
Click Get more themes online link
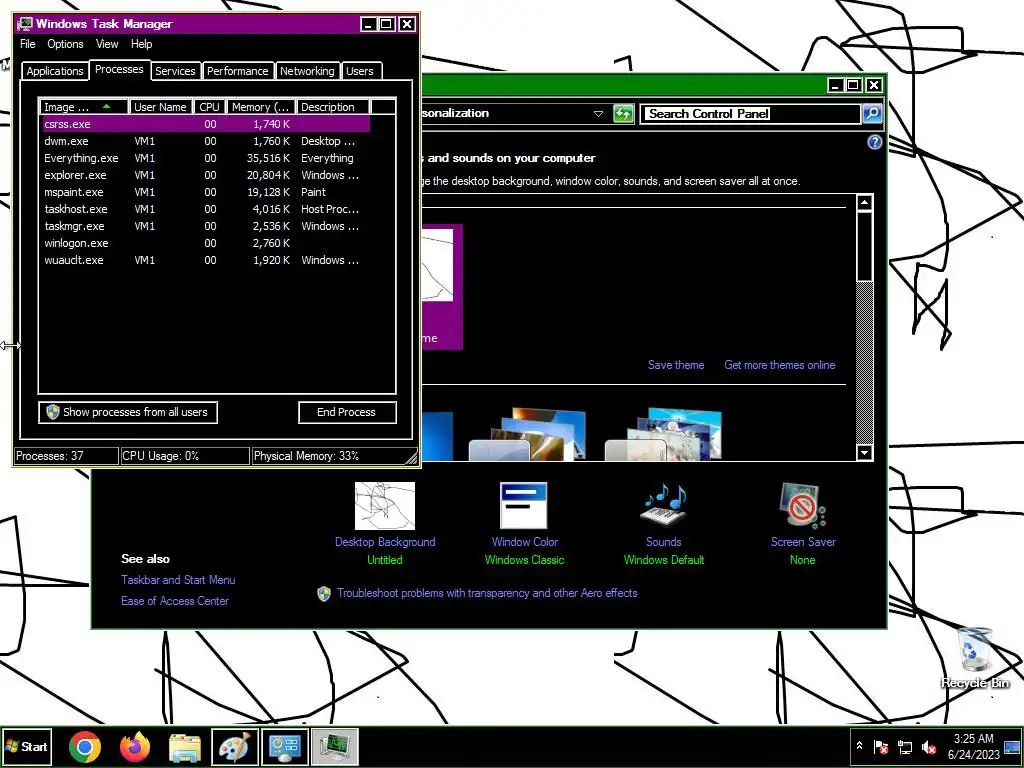[x=780, y=365]
